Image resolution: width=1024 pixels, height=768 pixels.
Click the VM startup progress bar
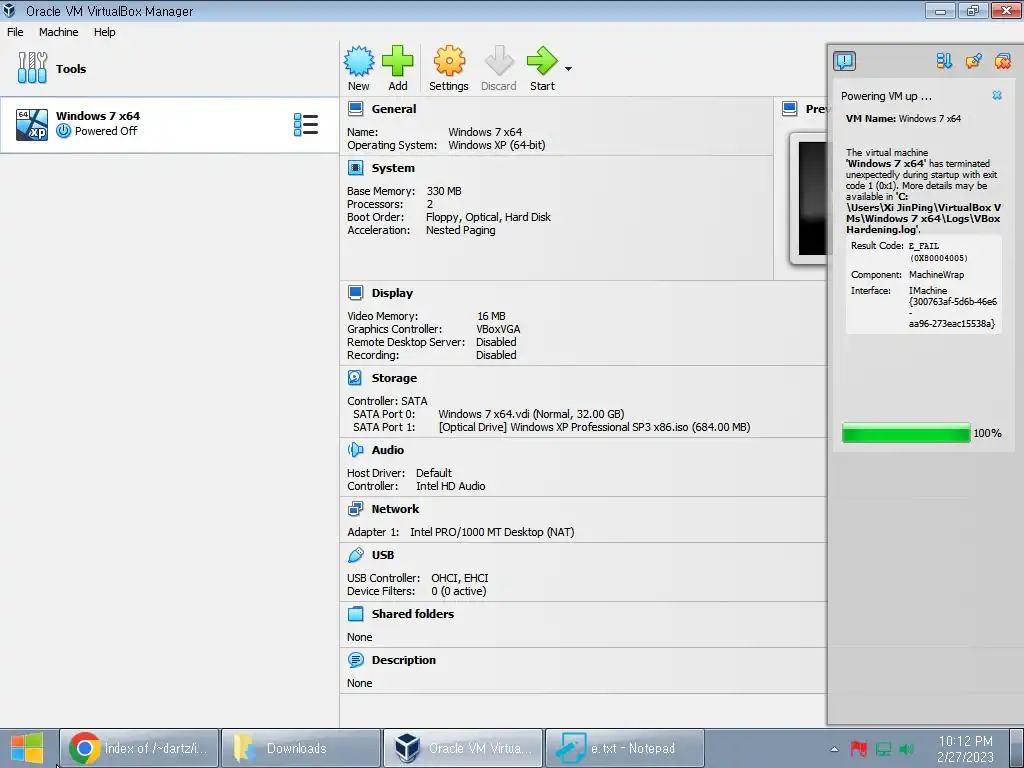(906, 433)
